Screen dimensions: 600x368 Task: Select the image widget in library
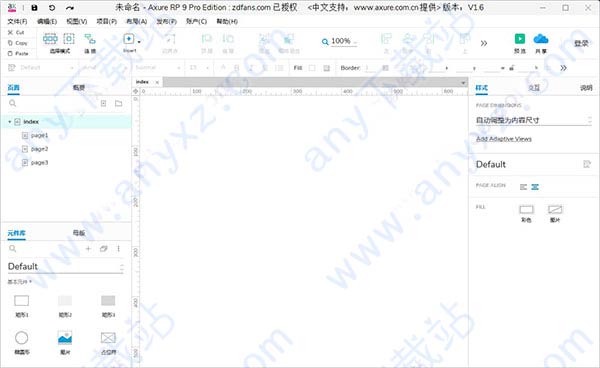coord(65,338)
